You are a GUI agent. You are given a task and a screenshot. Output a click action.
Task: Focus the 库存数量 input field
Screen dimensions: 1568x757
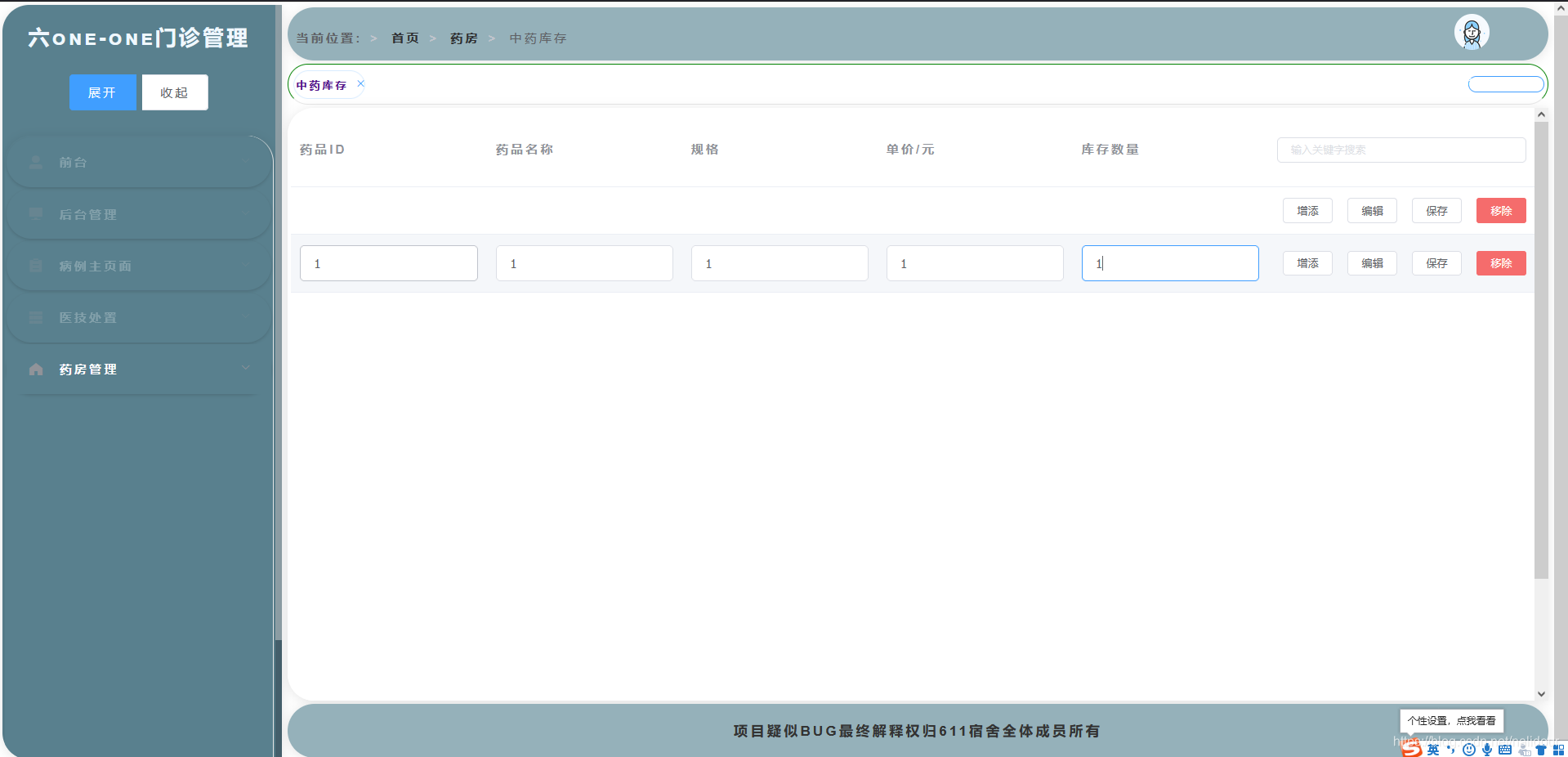click(1170, 263)
